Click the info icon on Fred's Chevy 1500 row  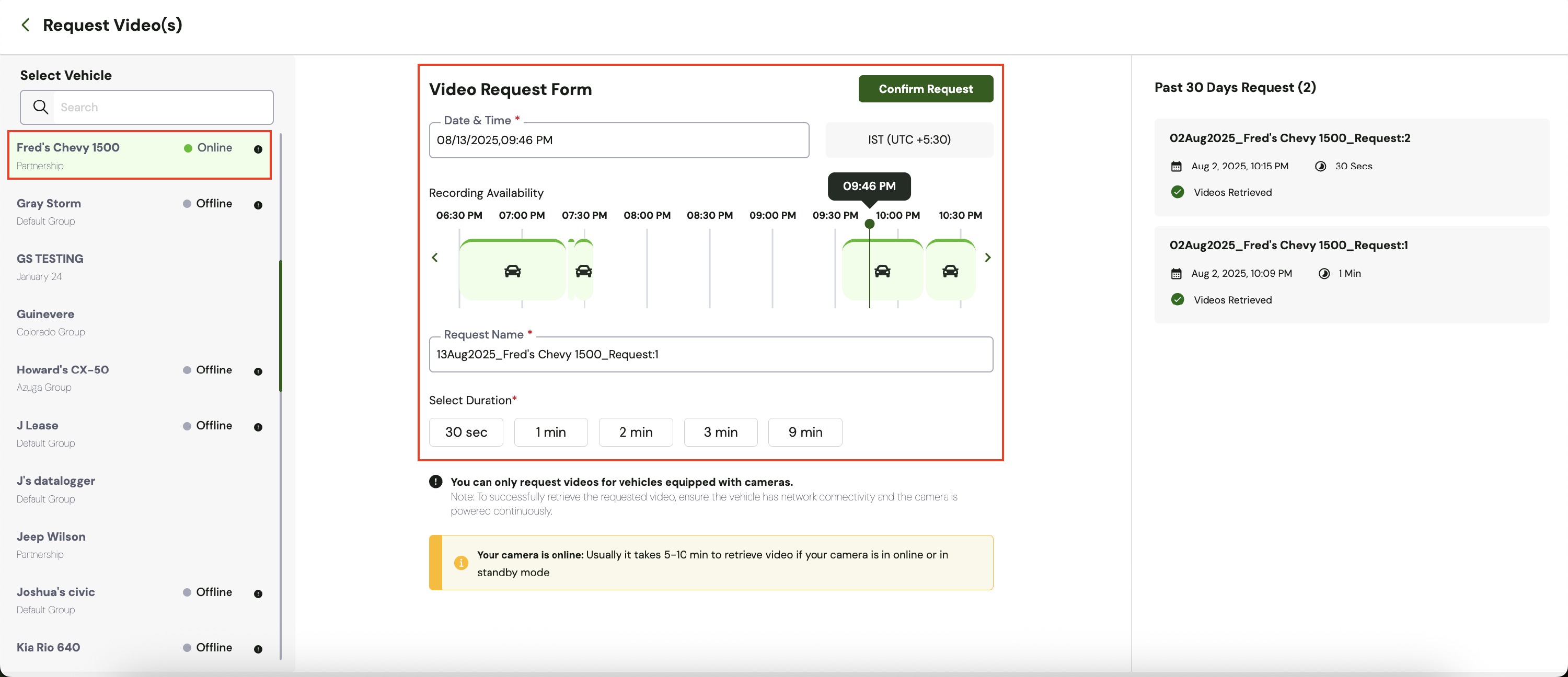click(x=258, y=149)
